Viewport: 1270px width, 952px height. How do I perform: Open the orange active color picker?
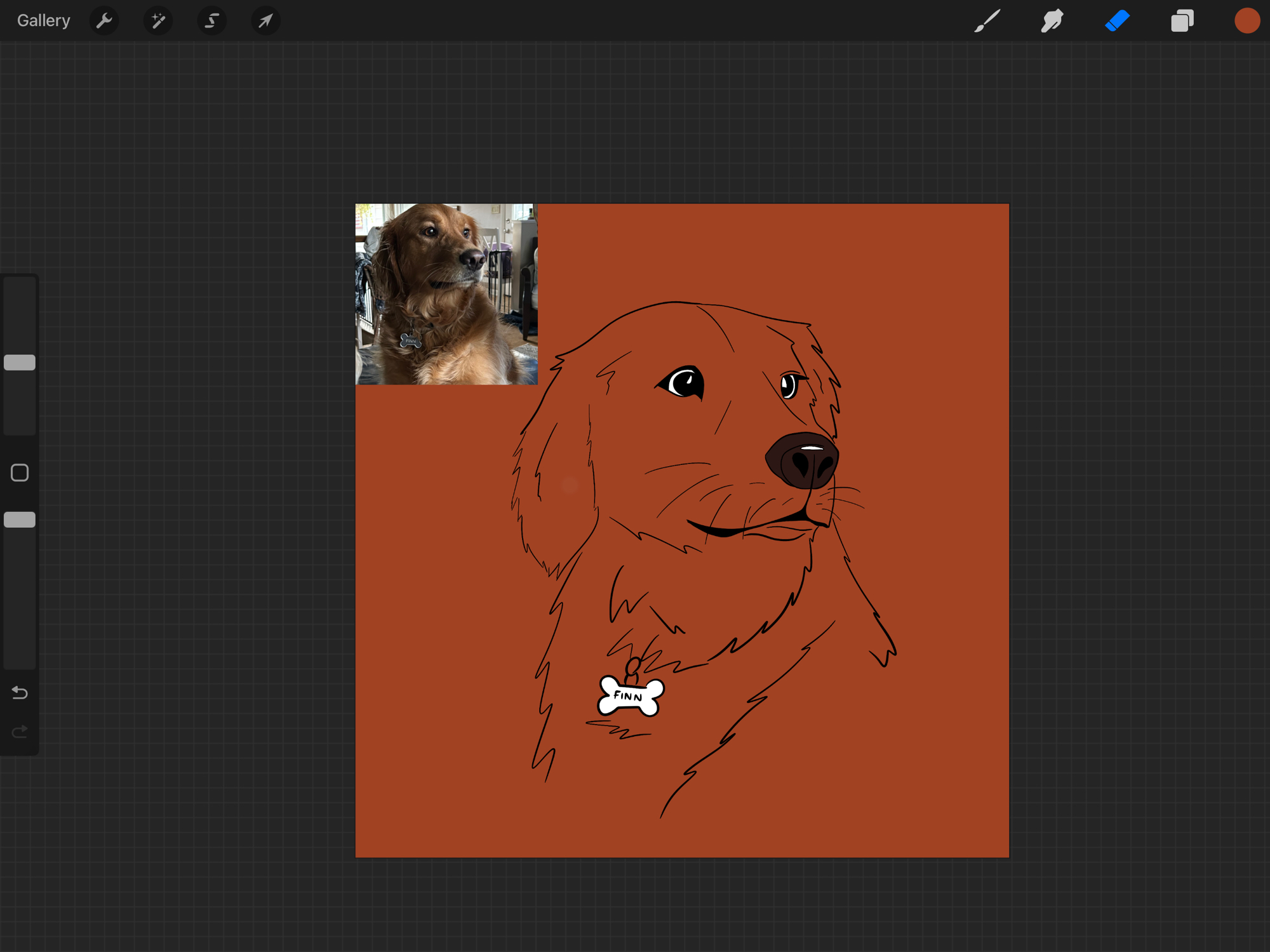click(x=1247, y=21)
